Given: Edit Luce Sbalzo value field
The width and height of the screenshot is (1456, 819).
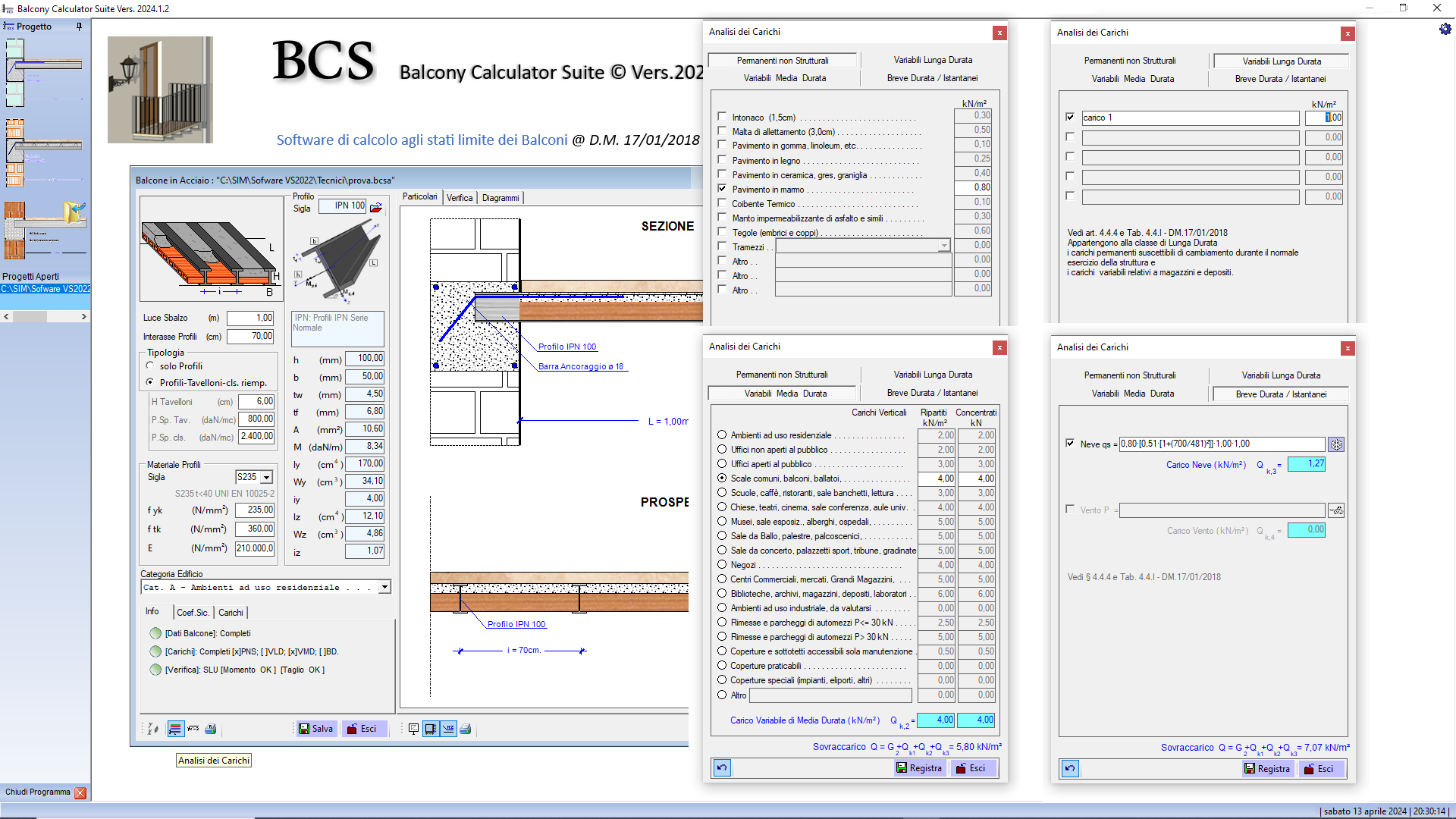Looking at the screenshot, I should 250,318.
